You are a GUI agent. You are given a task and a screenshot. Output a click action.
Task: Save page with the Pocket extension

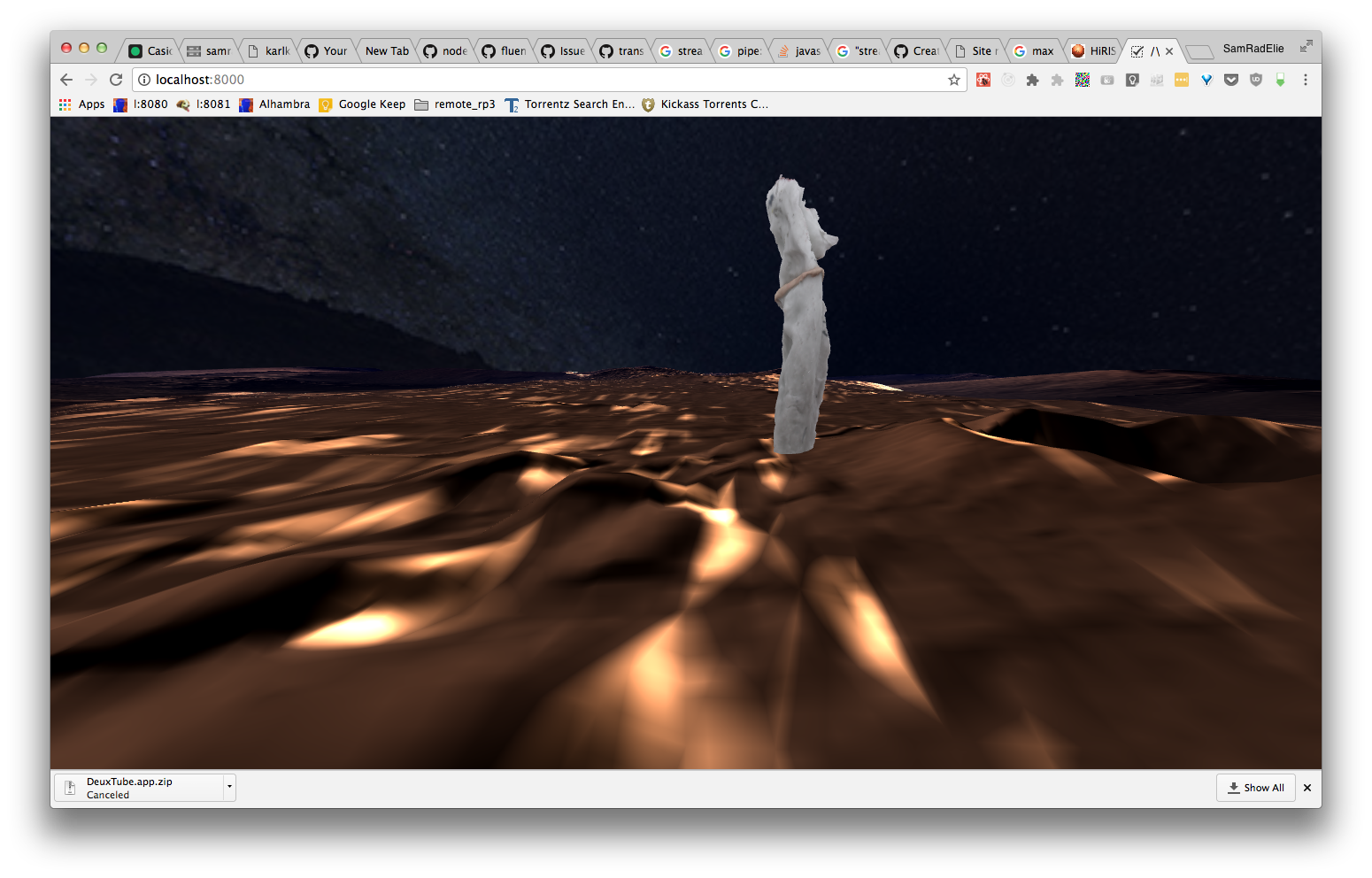pos(1231,80)
